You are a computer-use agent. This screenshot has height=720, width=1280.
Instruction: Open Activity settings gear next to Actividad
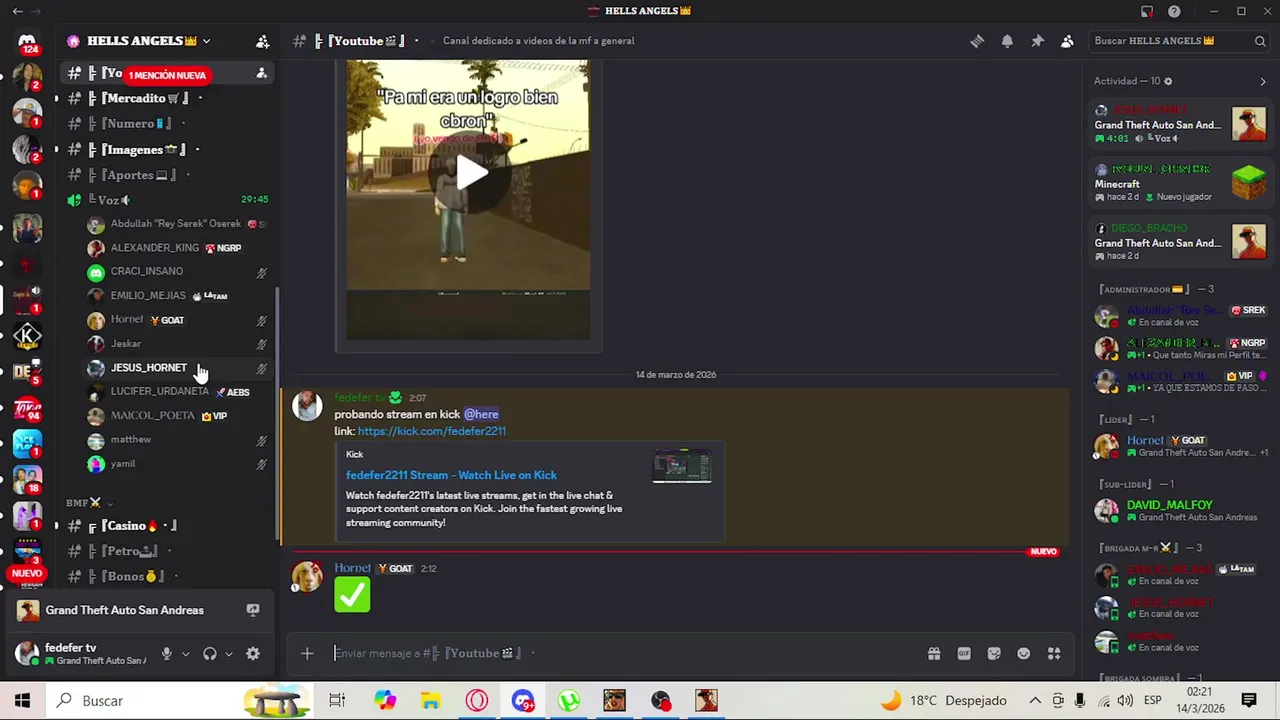pyautogui.click(x=1168, y=81)
